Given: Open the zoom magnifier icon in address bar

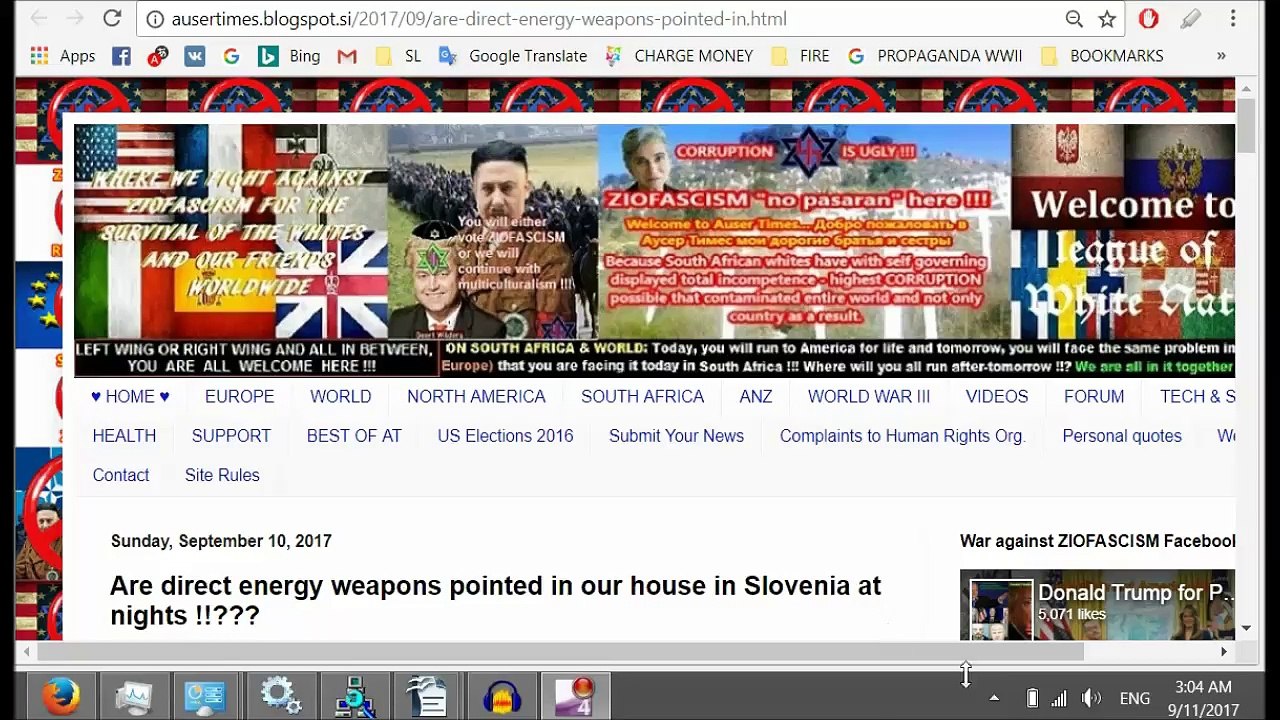Looking at the screenshot, I should [x=1074, y=19].
